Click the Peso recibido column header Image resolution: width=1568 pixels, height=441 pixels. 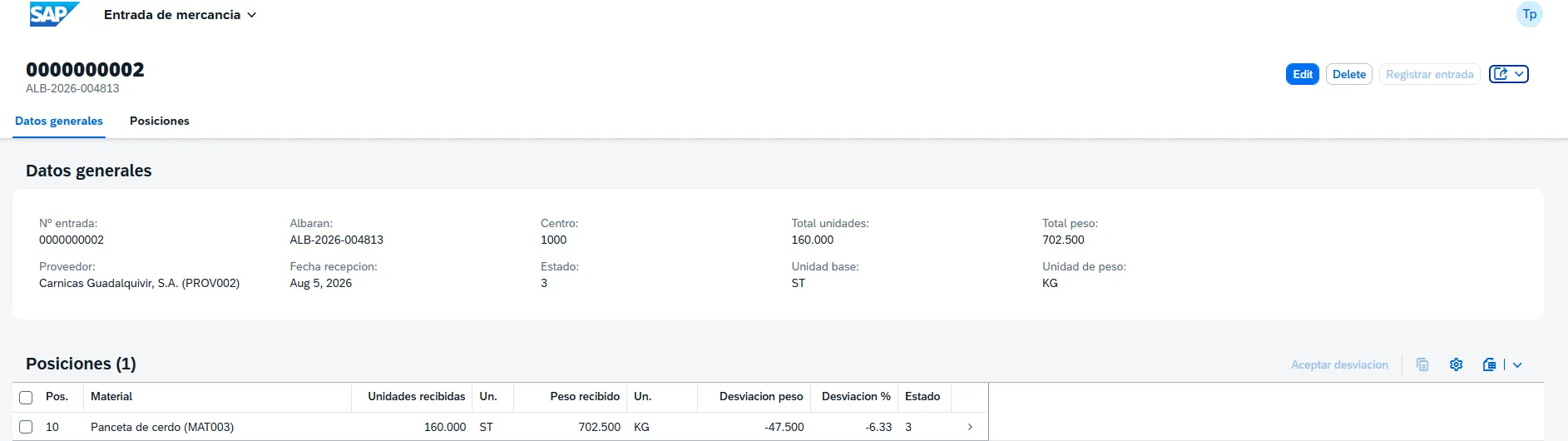point(571,397)
